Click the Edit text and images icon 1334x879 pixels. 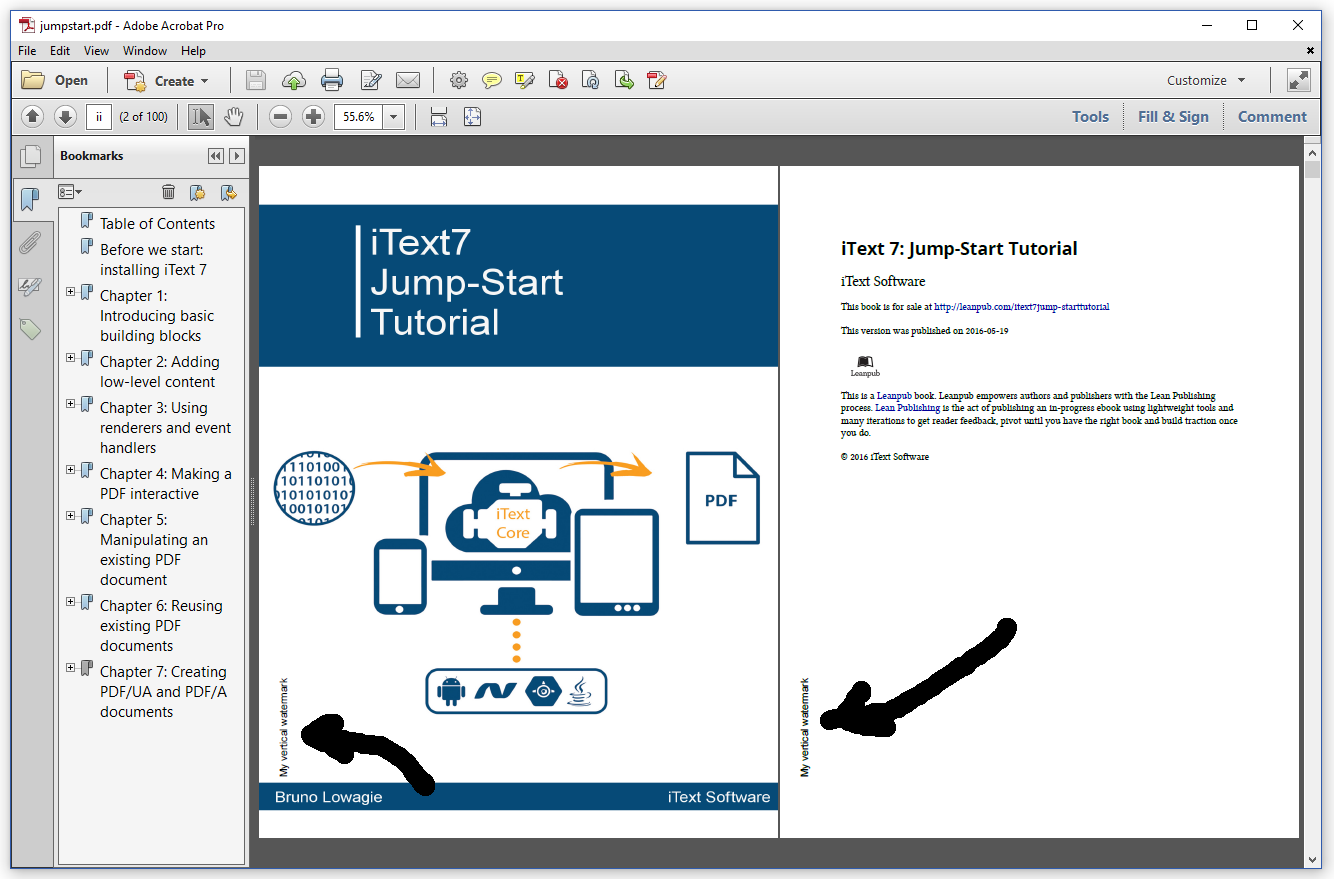tap(371, 81)
